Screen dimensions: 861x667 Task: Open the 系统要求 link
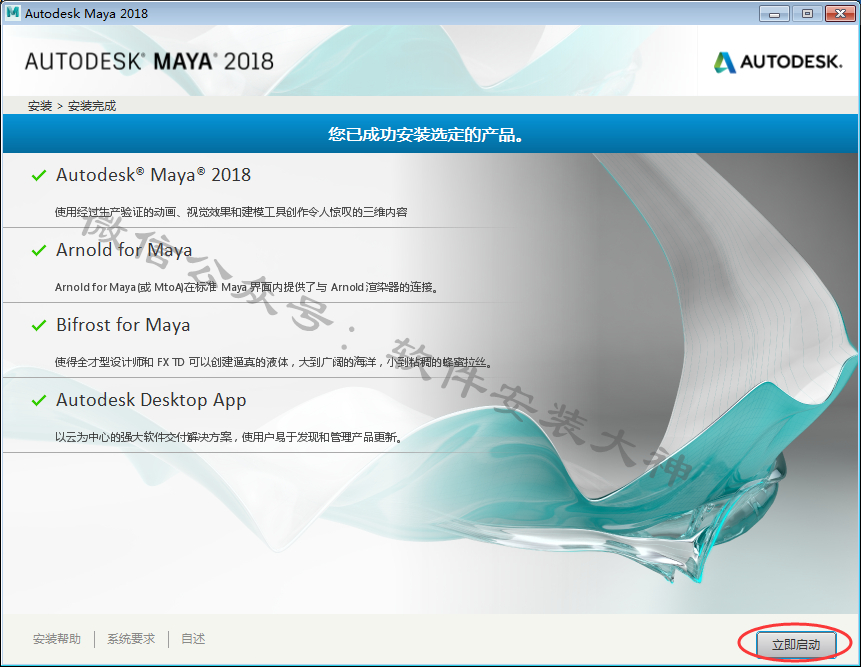tap(131, 639)
